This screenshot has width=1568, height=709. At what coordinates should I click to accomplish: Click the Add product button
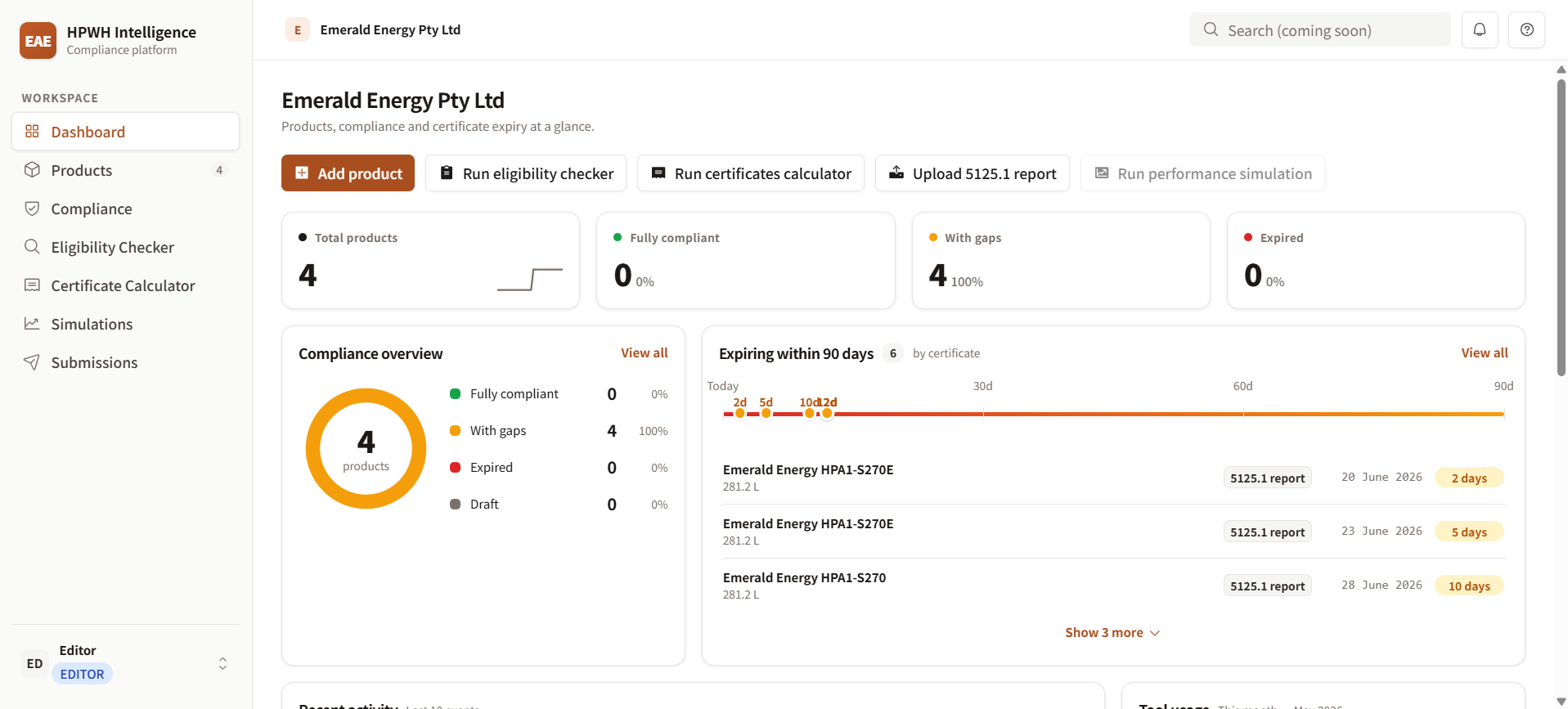click(348, 173)
